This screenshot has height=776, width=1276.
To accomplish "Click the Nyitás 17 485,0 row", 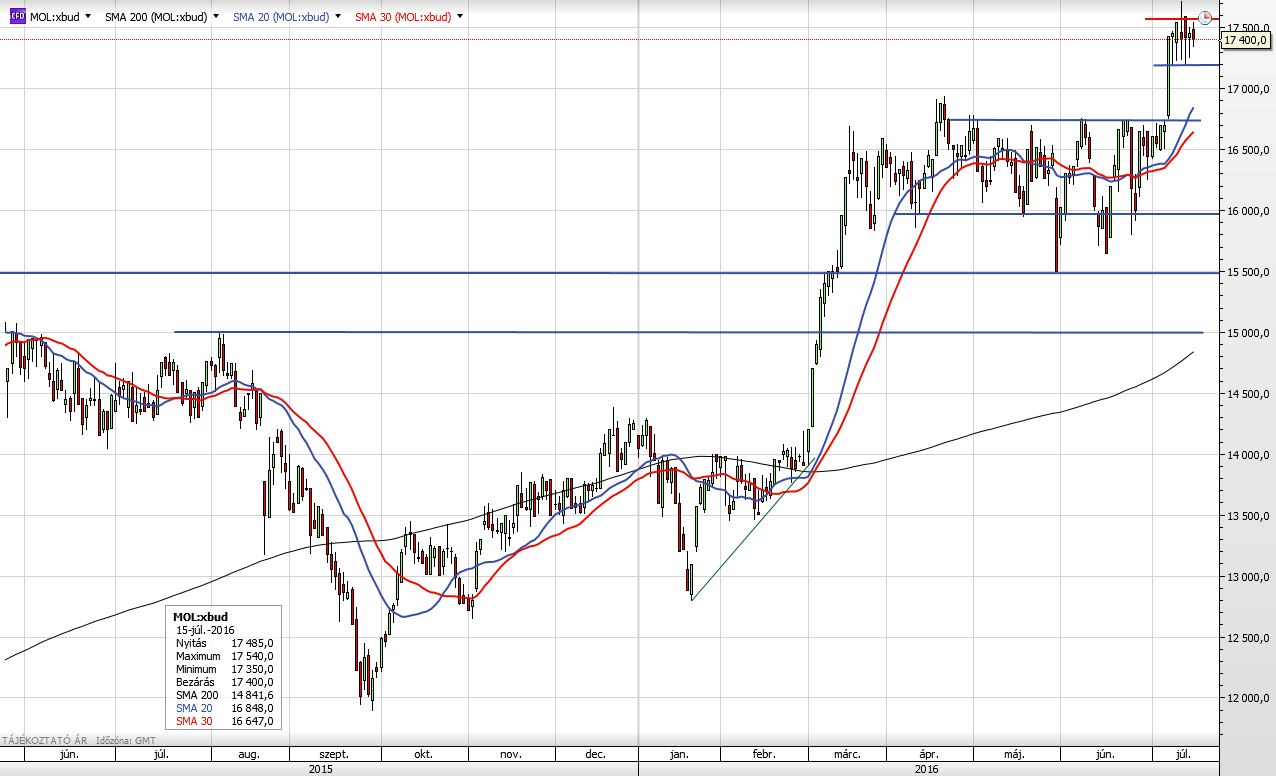I will click(224, 643).
